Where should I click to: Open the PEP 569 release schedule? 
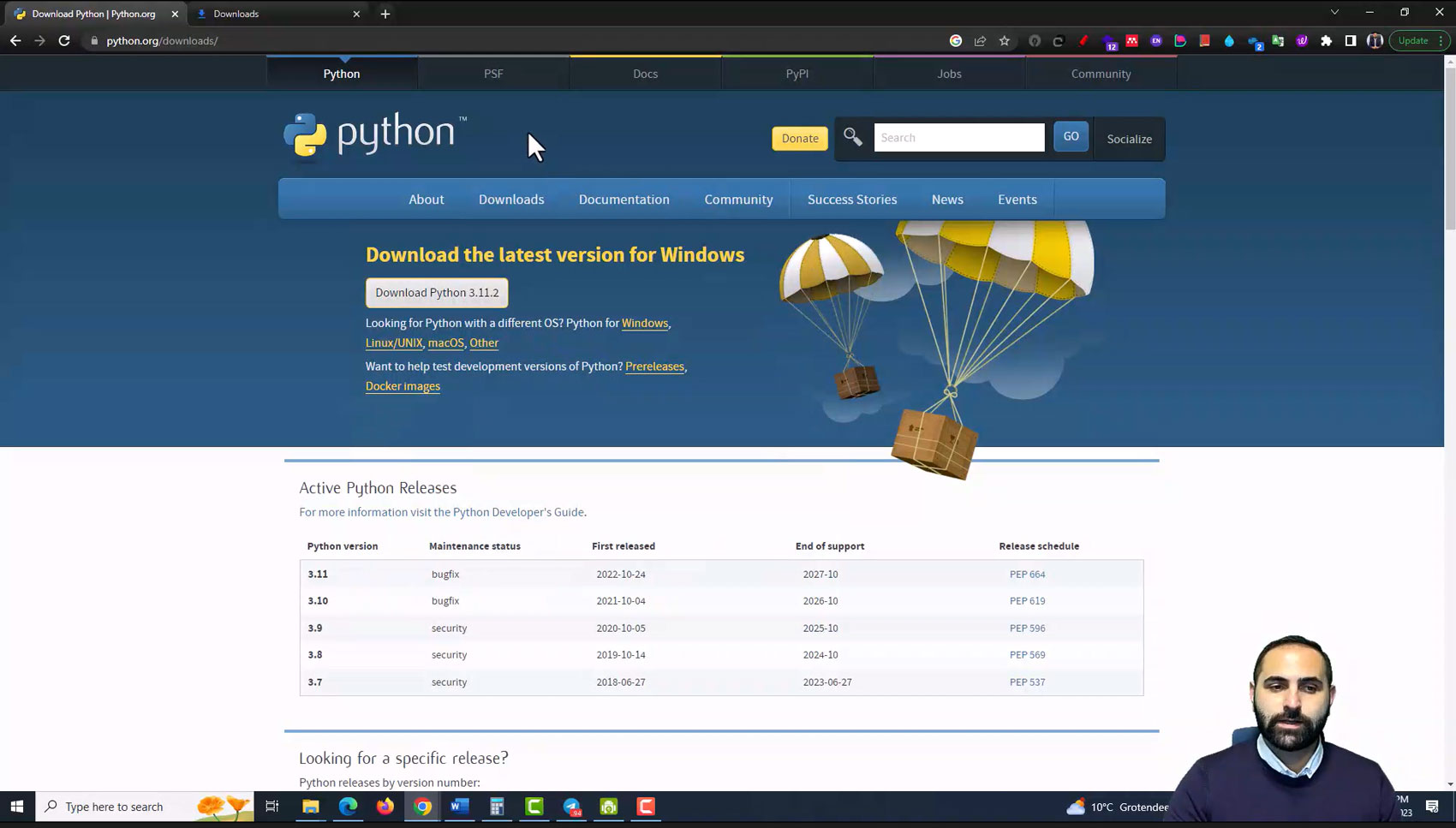(1027, 655)
